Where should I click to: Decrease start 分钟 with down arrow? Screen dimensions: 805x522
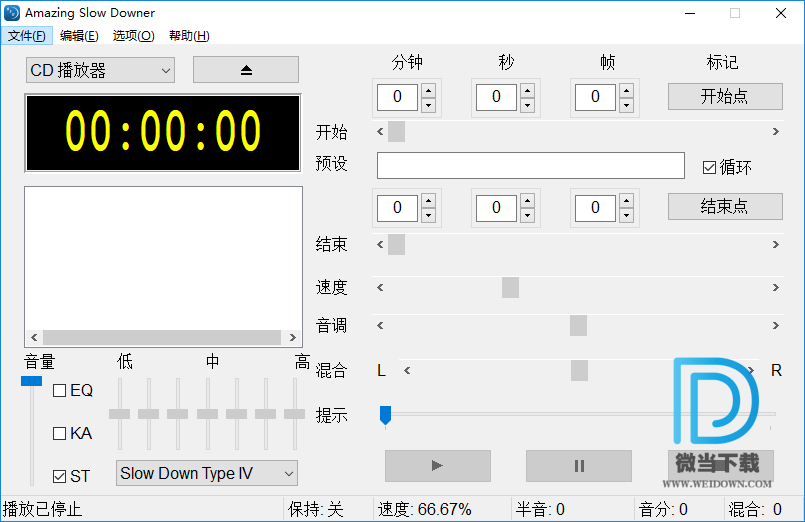pyautogui.click(x=428, y=105)
